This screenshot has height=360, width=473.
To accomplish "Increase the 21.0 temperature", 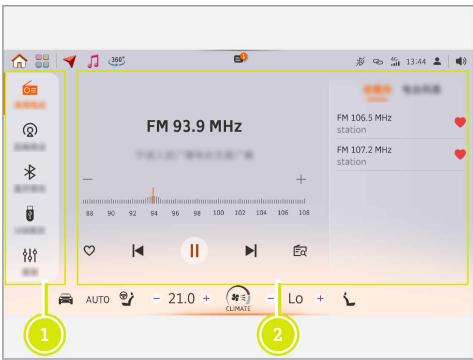I will 206,298.
